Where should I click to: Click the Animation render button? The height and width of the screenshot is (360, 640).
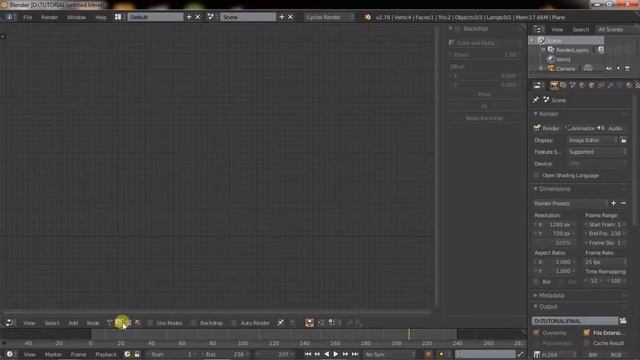(580, 128)
